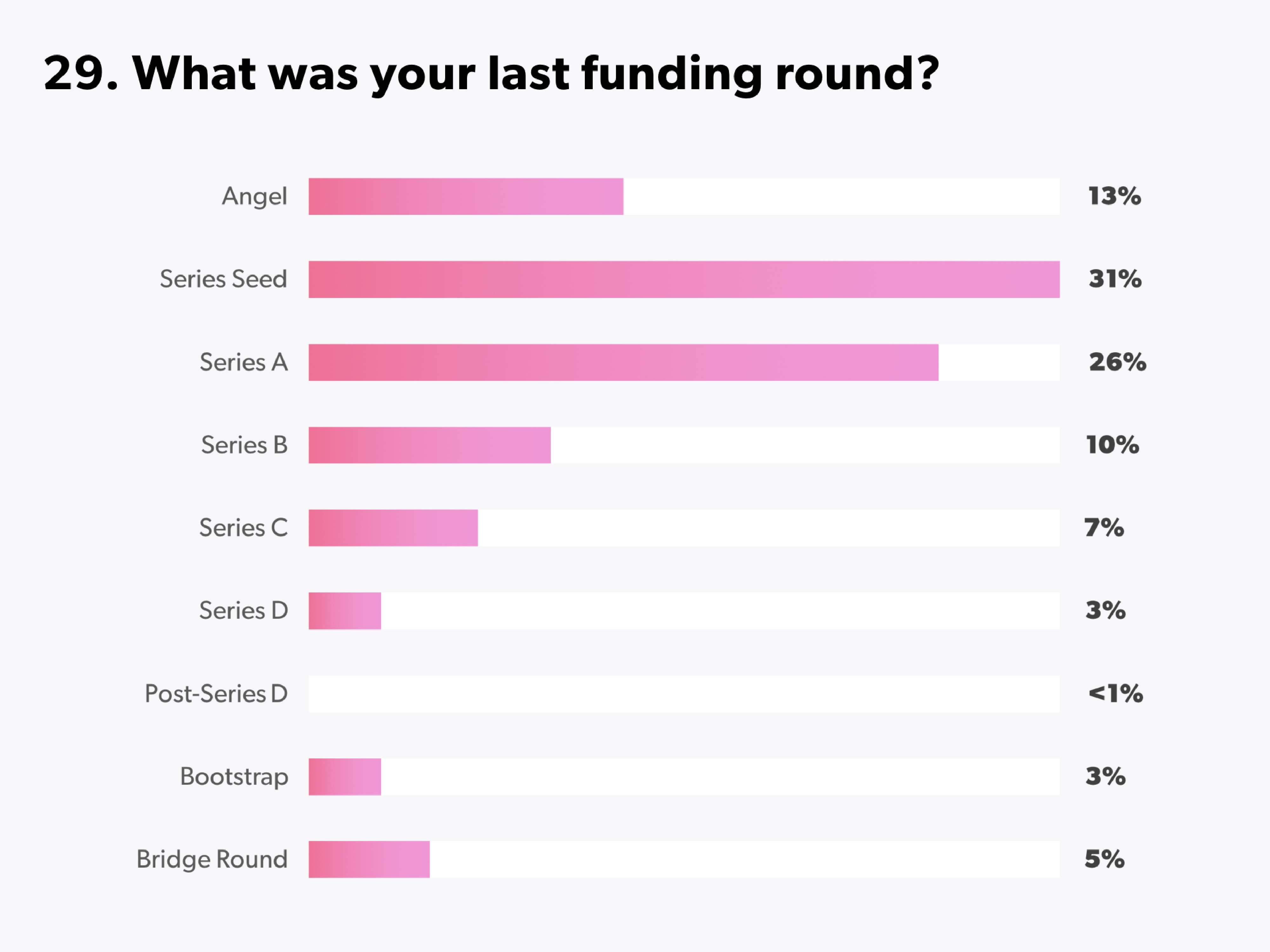Click the Series A label text

[244, 363]
